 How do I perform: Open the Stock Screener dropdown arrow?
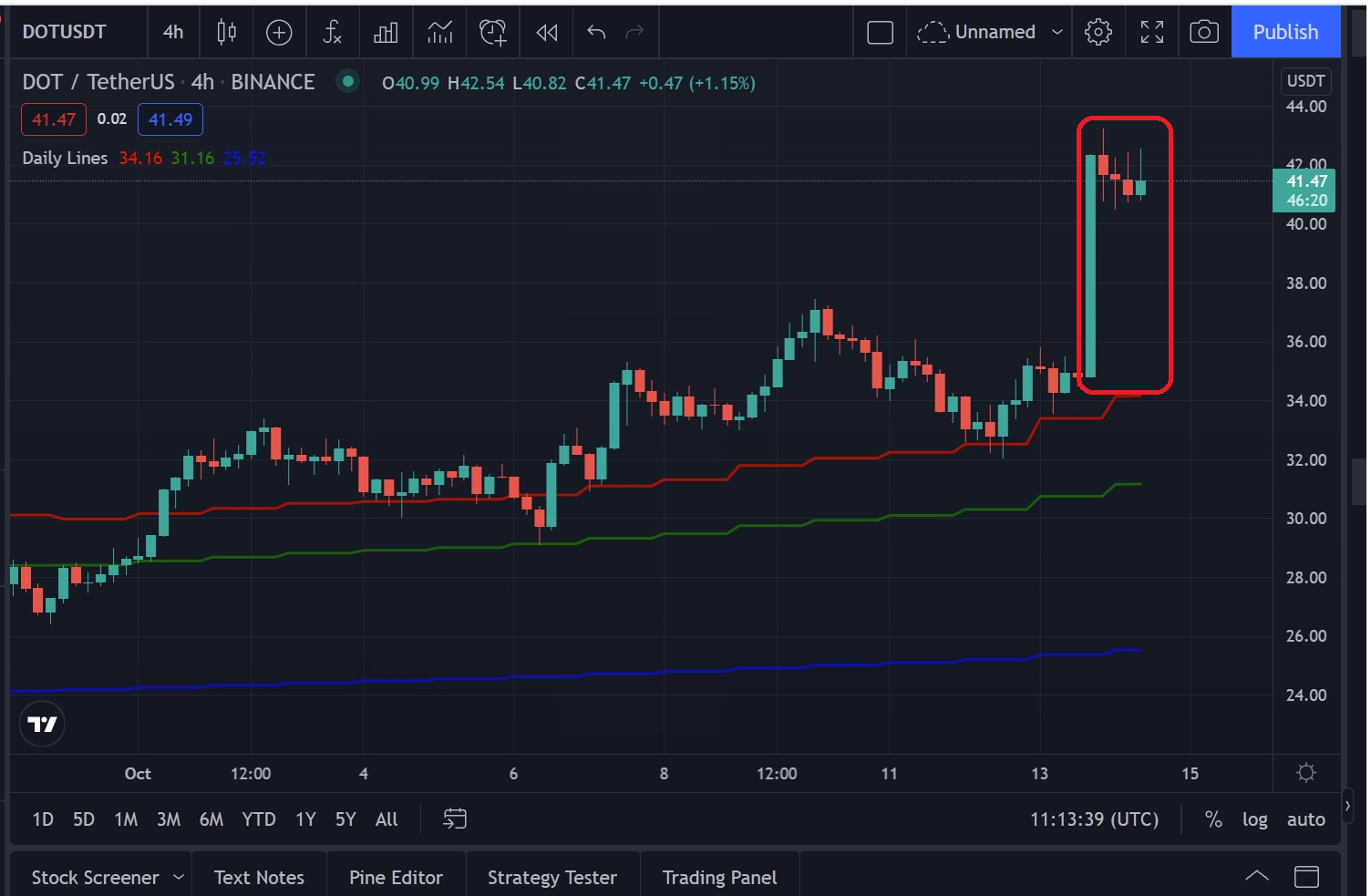[179, 877]
